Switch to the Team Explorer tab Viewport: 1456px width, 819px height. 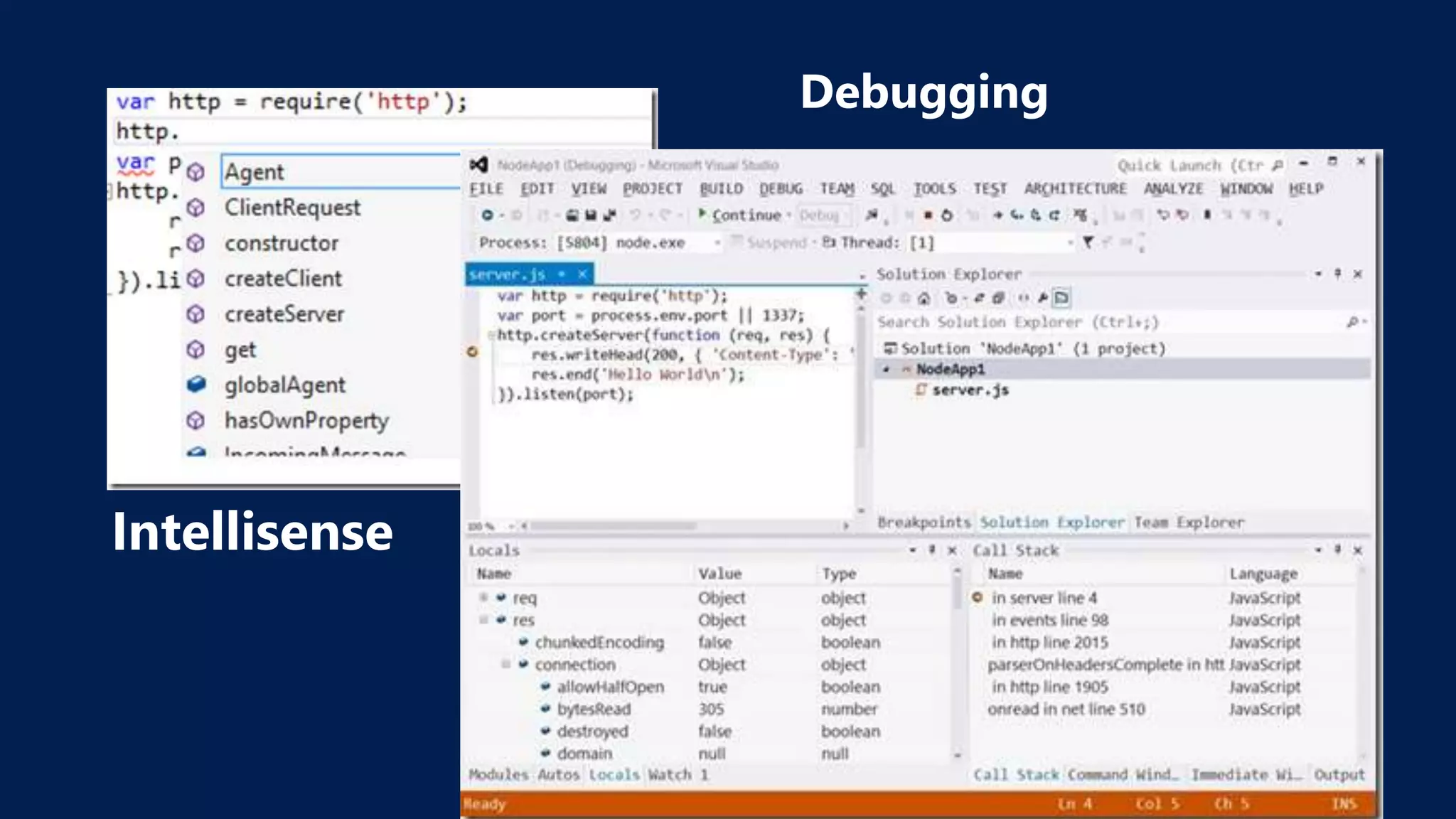point(1189,522)
